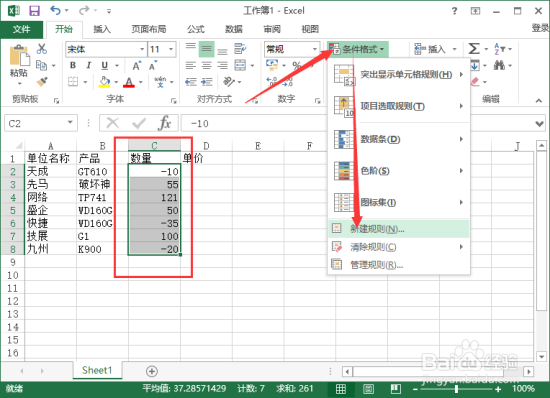Expand the formula bar chevron

539,124
